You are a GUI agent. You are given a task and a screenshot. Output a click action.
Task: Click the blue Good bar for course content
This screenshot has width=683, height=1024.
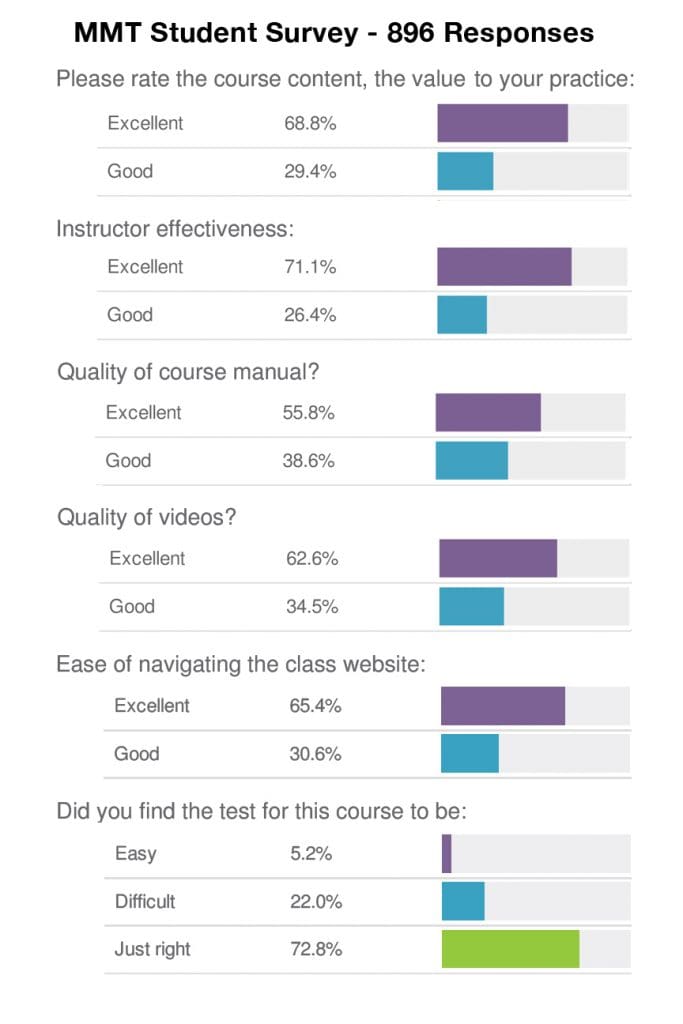pos(465,171)
